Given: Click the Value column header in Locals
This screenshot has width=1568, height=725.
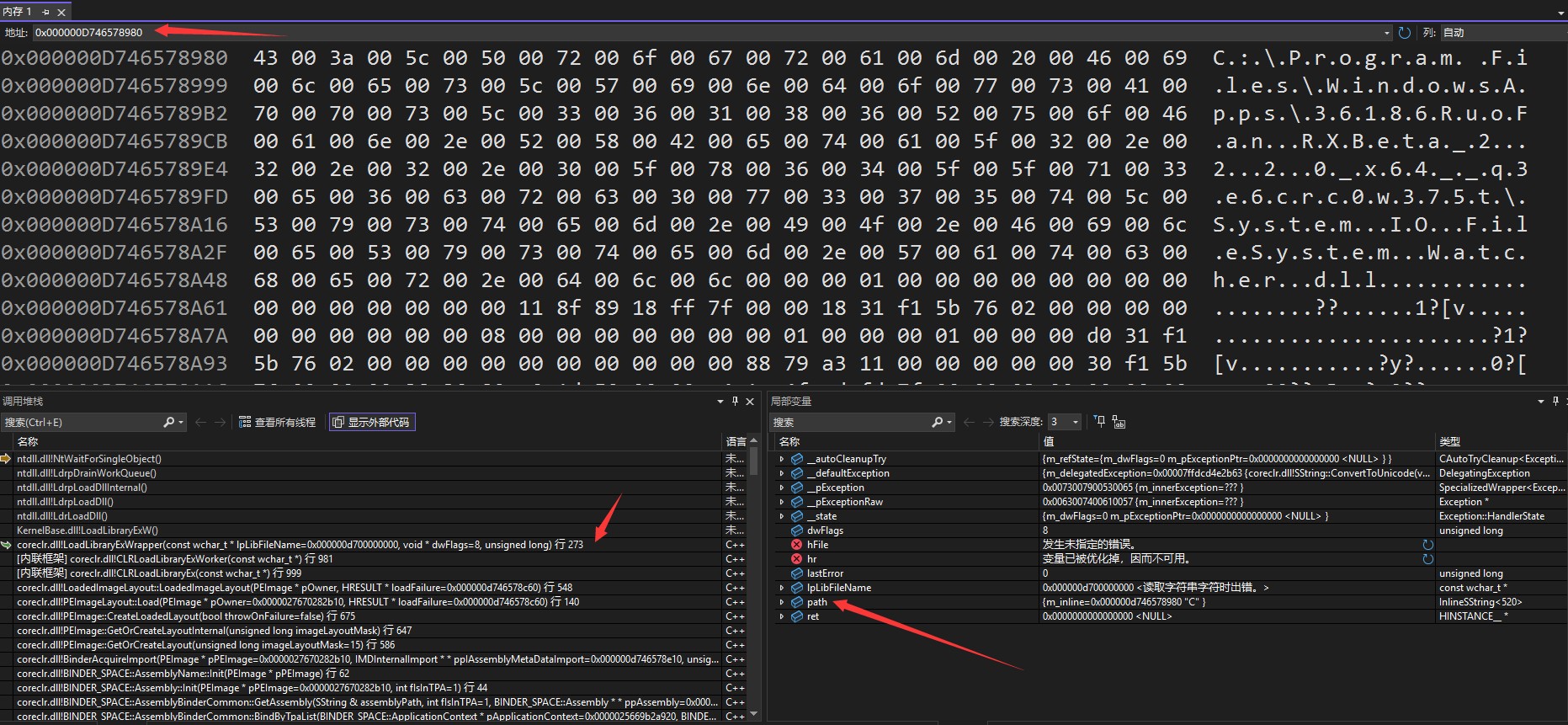Looking at the screenshot, I should tap(1049, 441).
